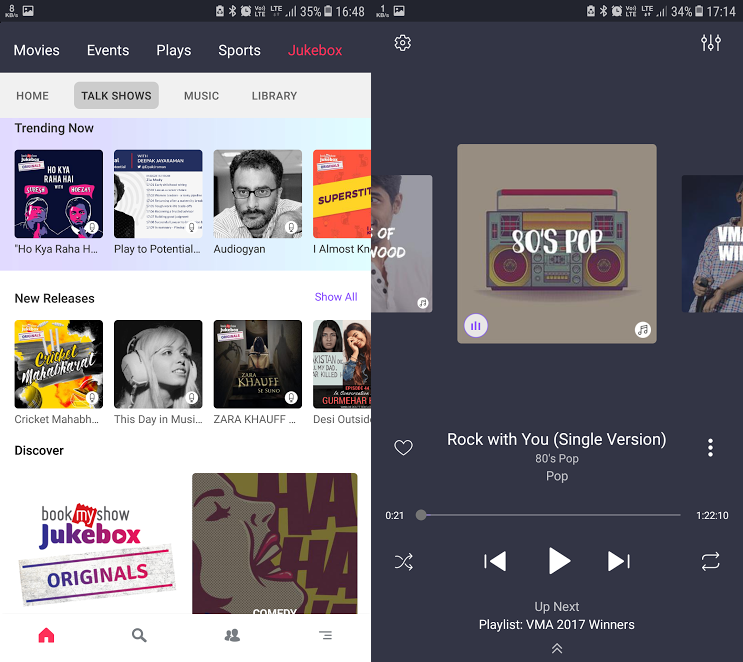Tap the search magnifier in bottom navigation
Image resolution: width=743 pixels, height=662 pixels.
139,635
